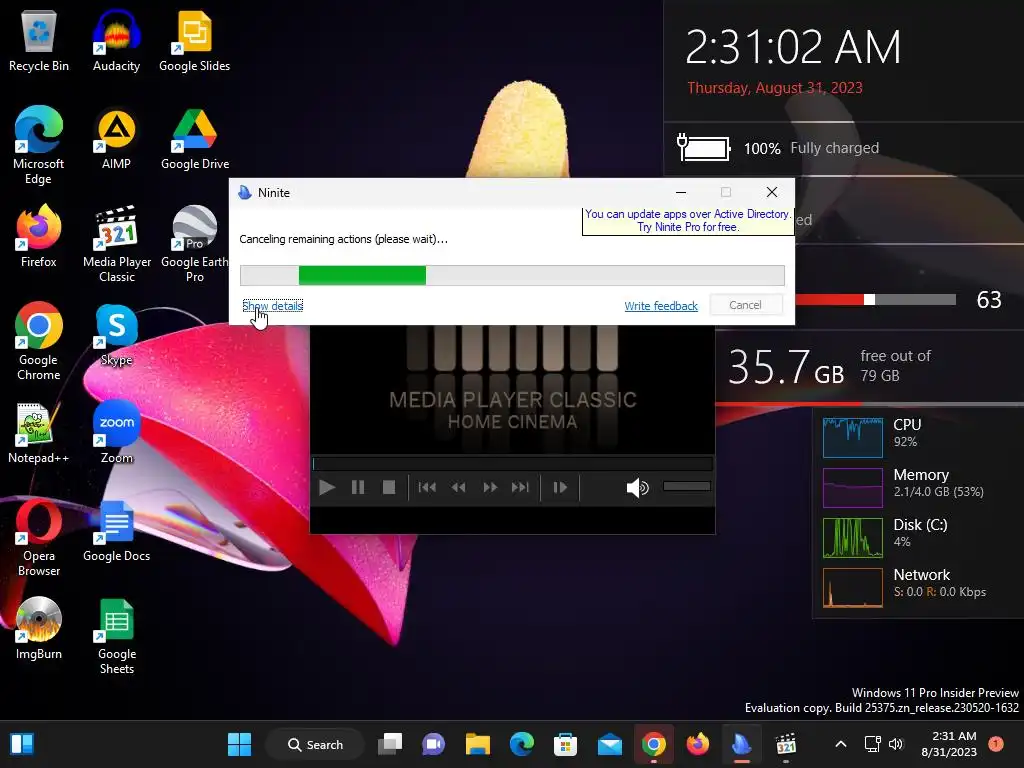Screen dimensions: 1024x768
Task: Select the Google Drive desktop shortcut
Action: [x=195, y=138]
